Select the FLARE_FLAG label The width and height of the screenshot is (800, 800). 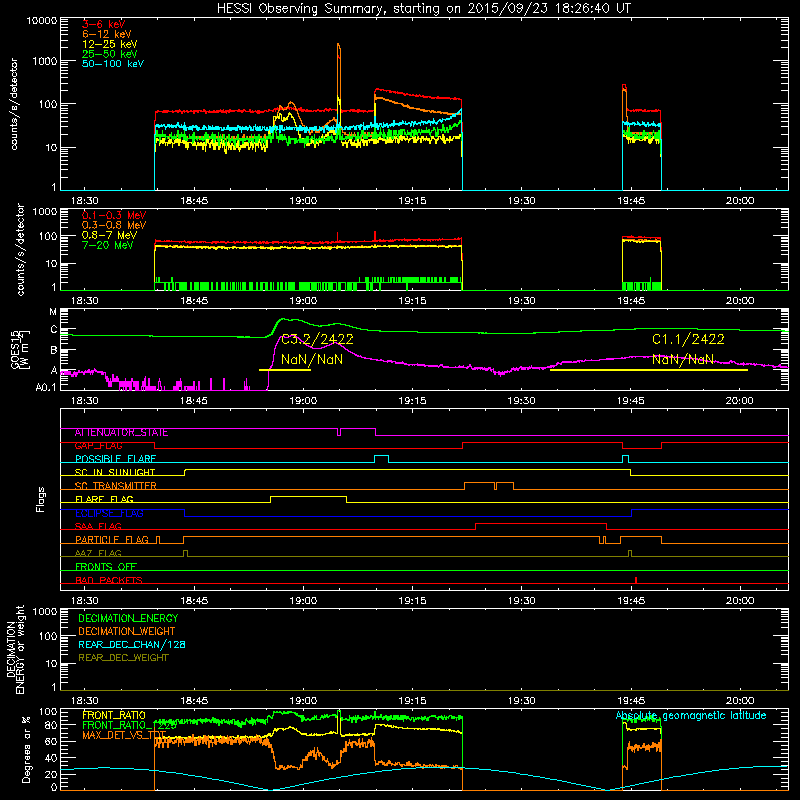tap(104, 499)
